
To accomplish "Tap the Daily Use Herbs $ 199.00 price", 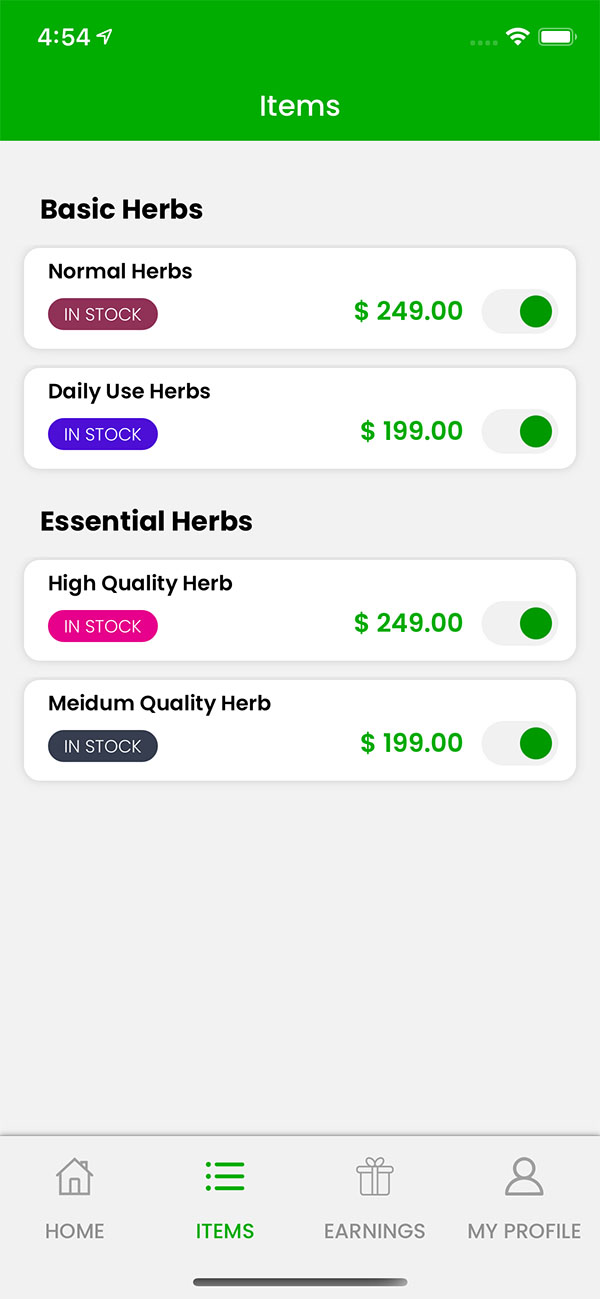I will [x=411, y=431].
